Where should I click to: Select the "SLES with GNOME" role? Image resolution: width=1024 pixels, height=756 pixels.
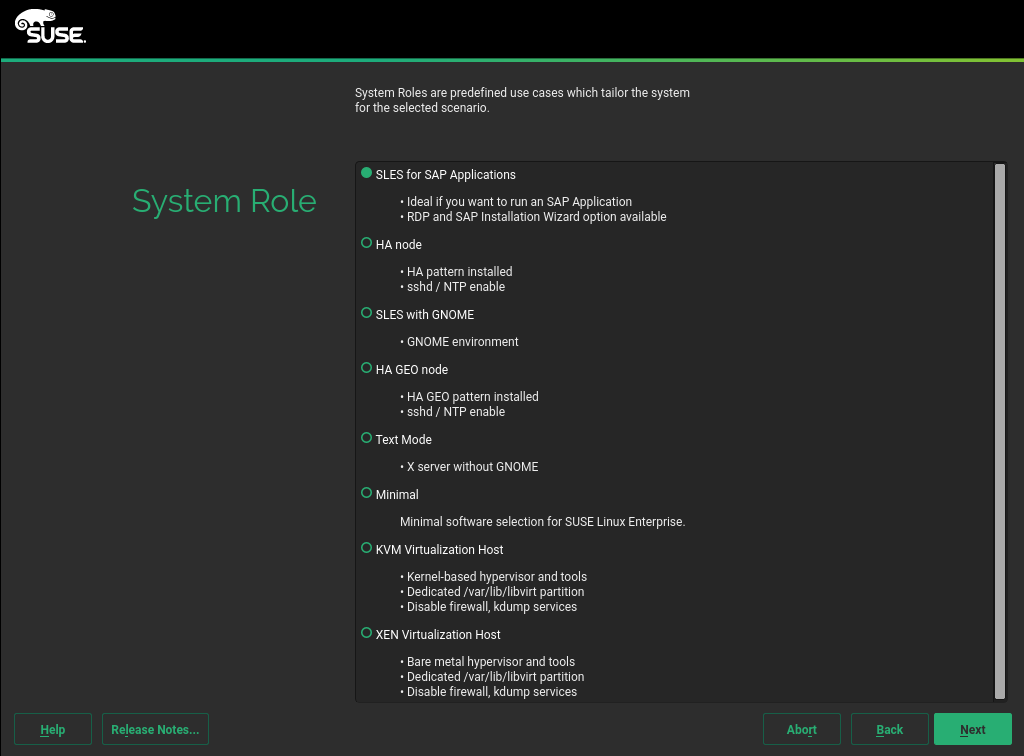coord(424,314)
